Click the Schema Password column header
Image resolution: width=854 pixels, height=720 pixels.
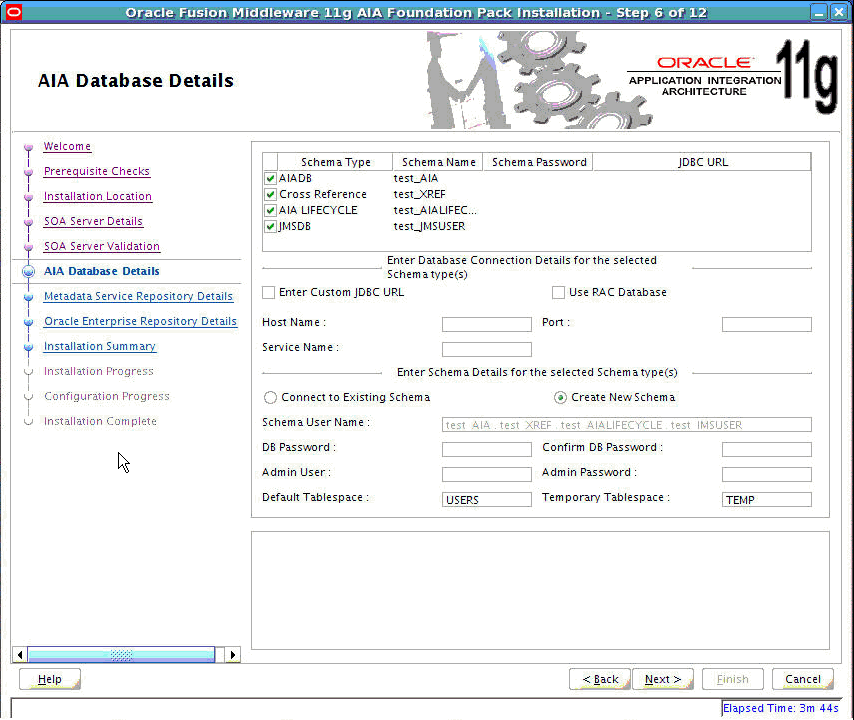(x=538, y=162)
